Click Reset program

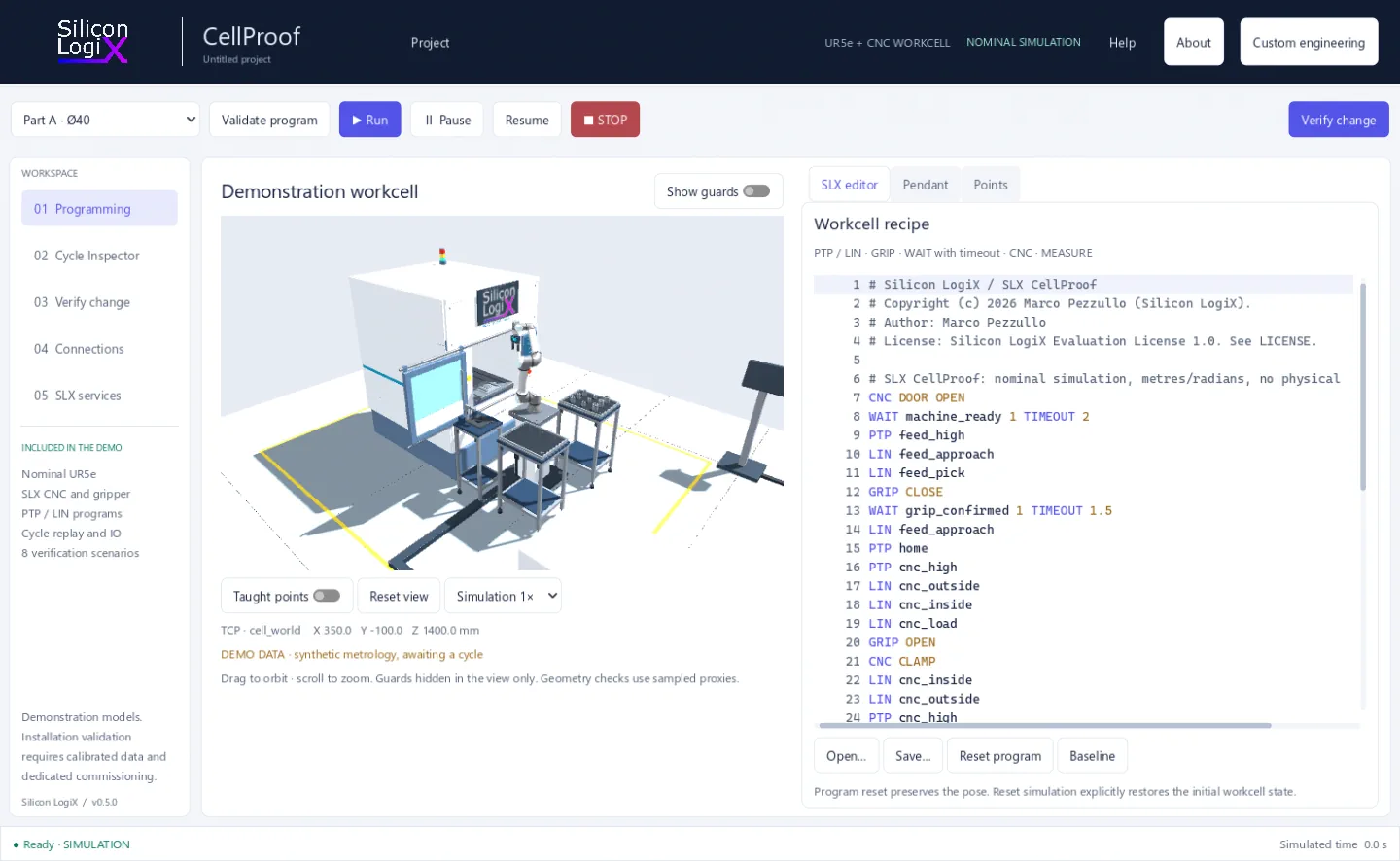(1000, 756)
